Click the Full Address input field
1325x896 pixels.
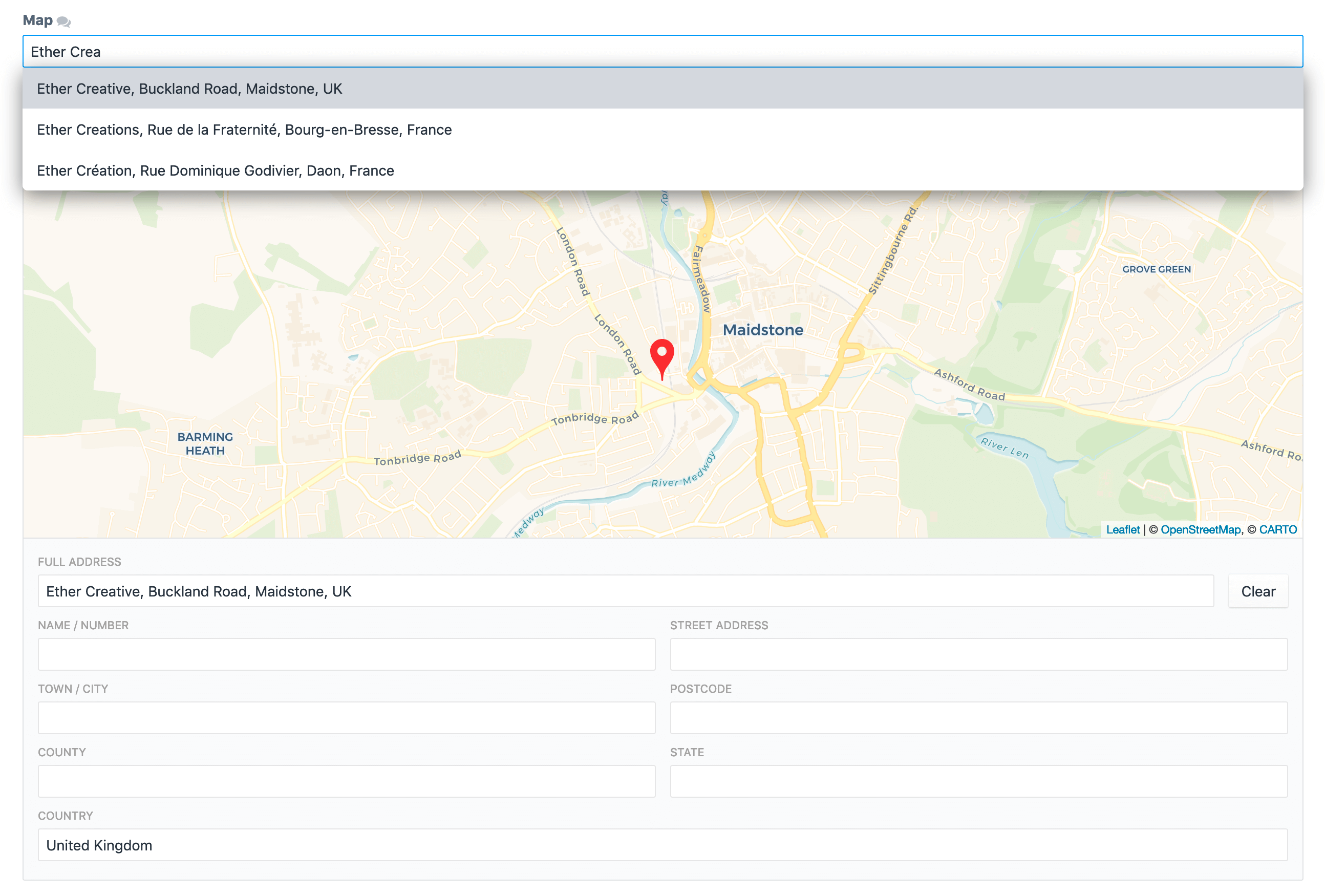(x=625, y=591)
